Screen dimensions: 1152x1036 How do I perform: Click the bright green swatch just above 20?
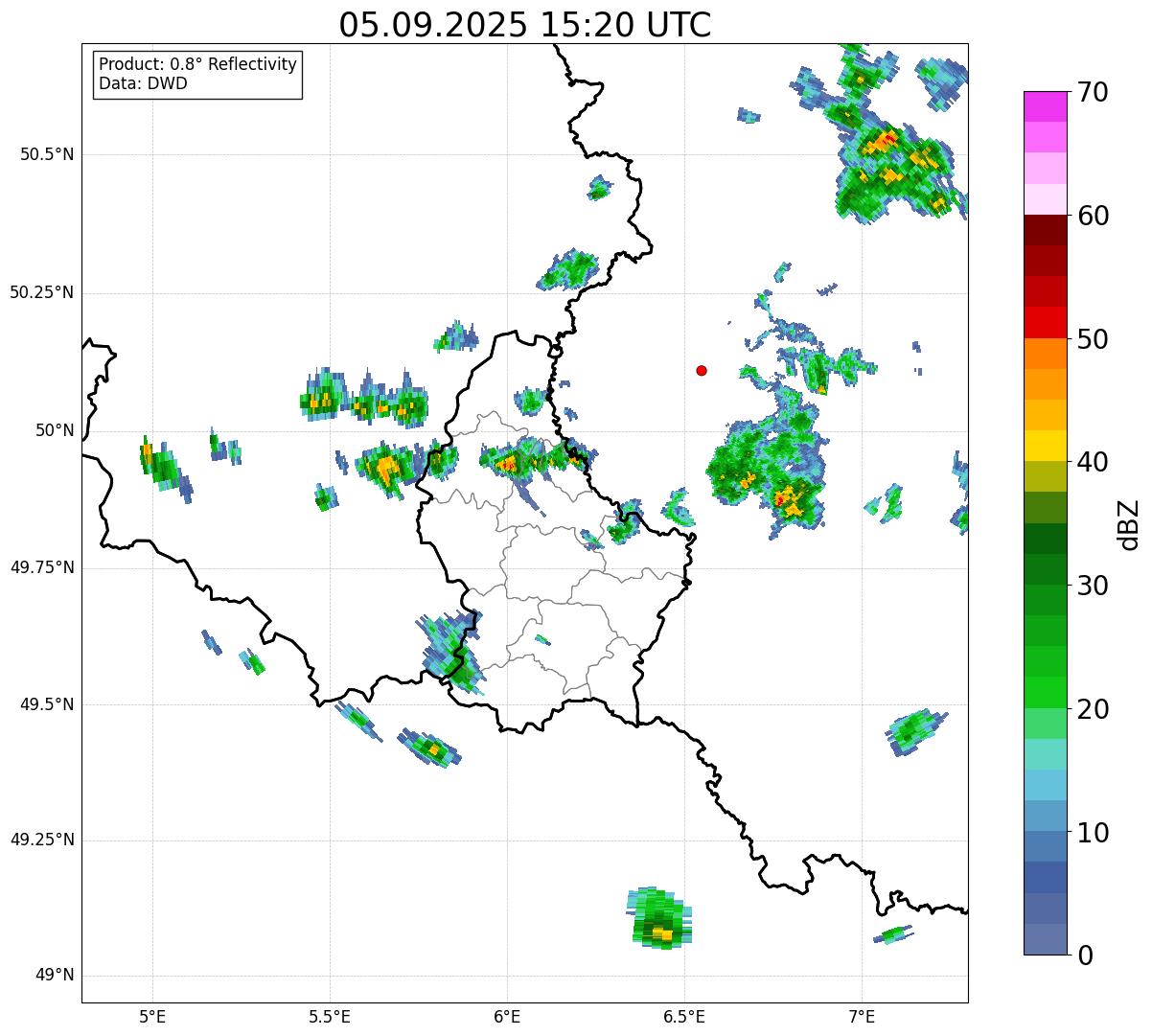pyautogui.click(x=1045, y=693)
